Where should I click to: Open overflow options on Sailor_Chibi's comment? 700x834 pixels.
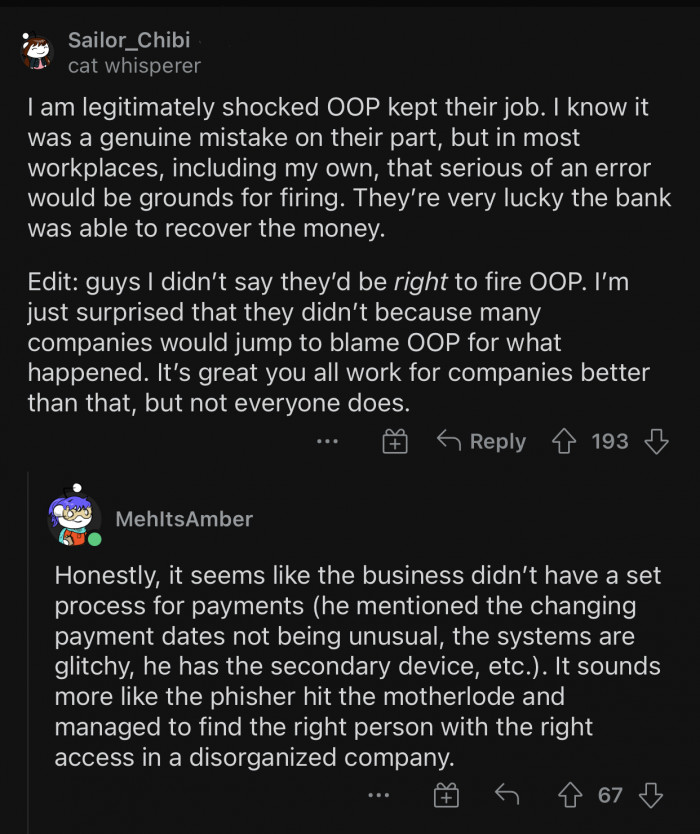(x=327, y=441)
